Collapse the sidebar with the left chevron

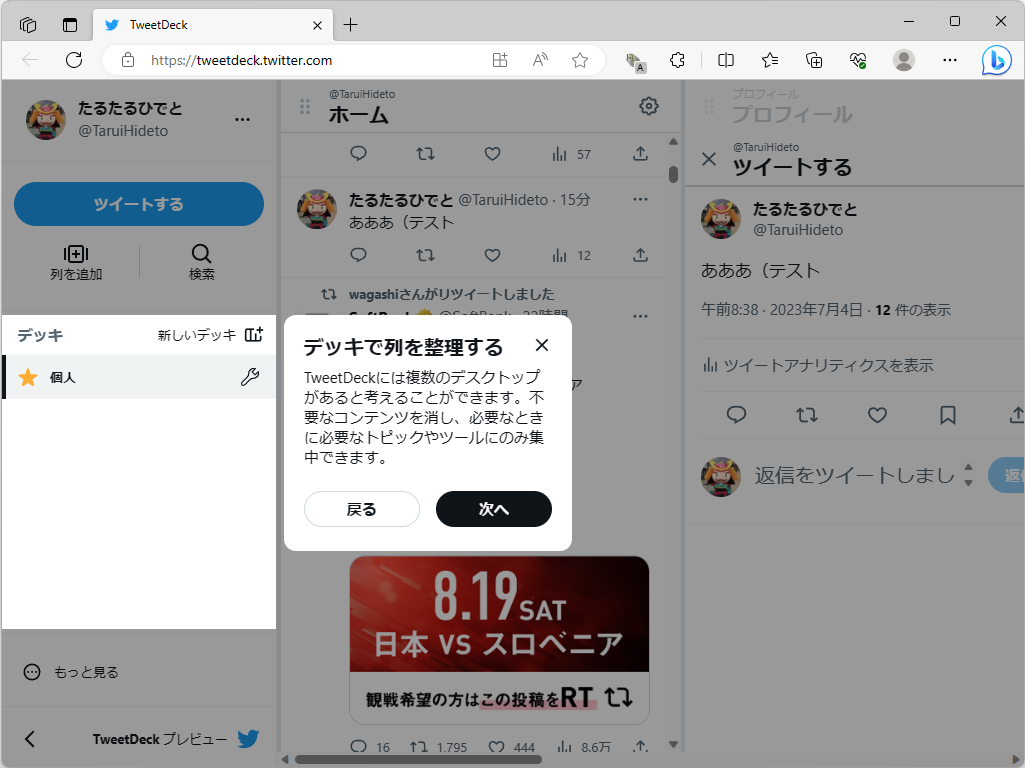point(30,739)
